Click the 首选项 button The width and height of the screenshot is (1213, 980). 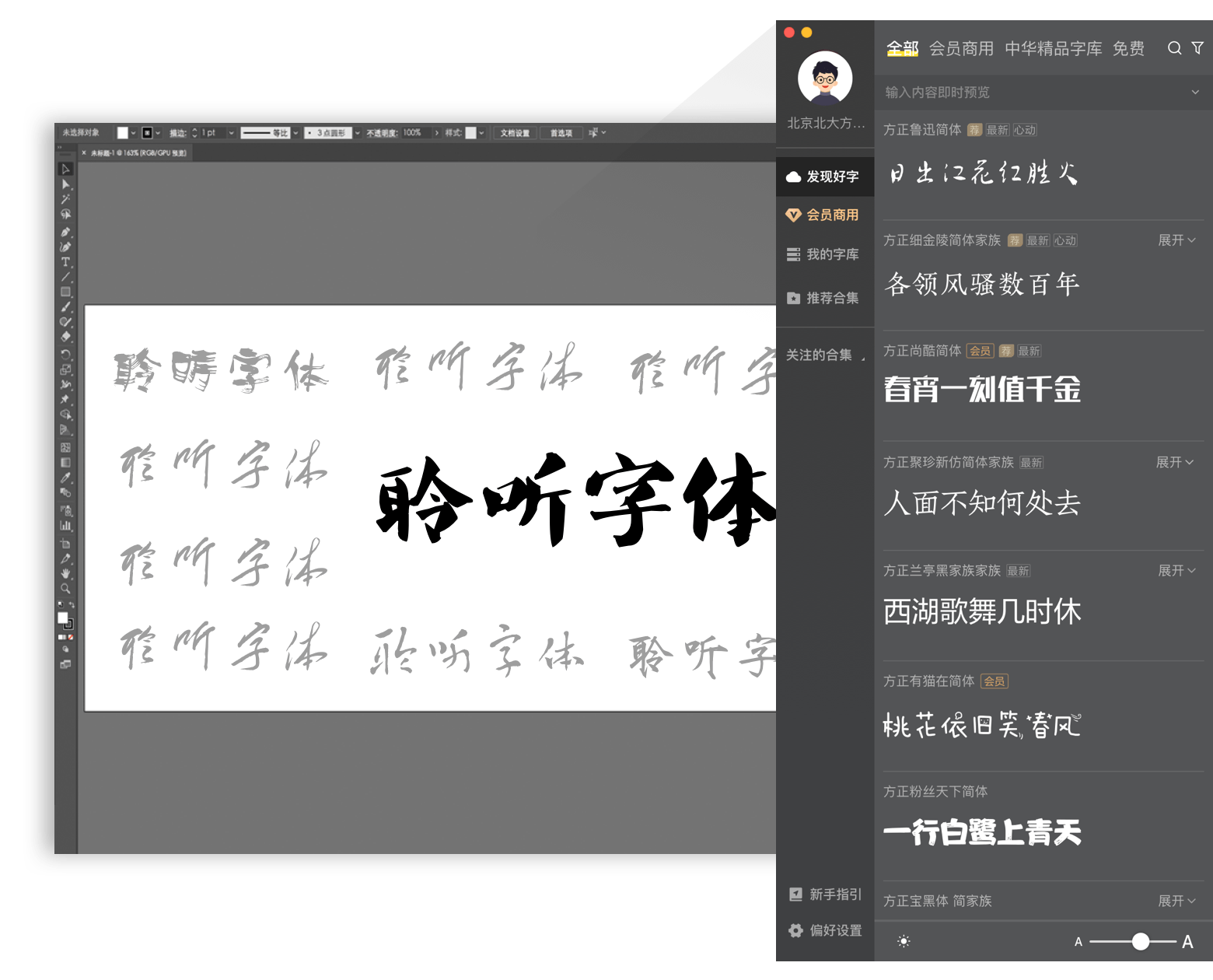coord(561,133)
